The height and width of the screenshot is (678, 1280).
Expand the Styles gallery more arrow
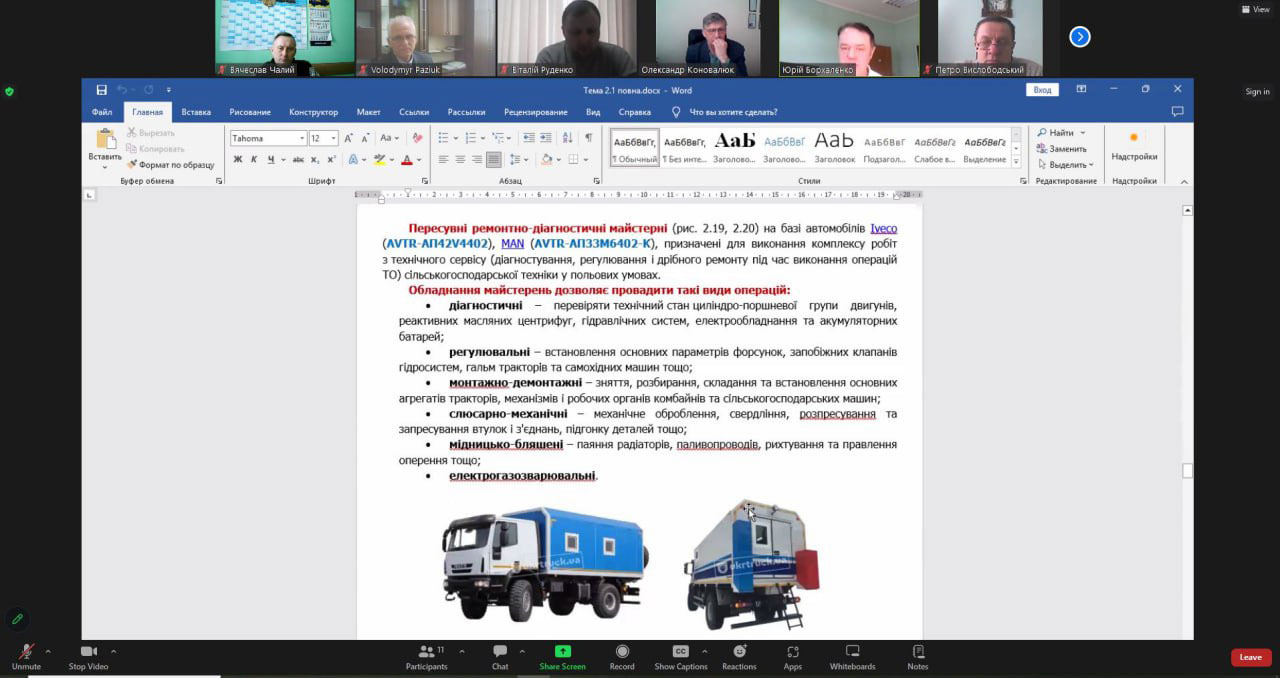(1016, 161)
